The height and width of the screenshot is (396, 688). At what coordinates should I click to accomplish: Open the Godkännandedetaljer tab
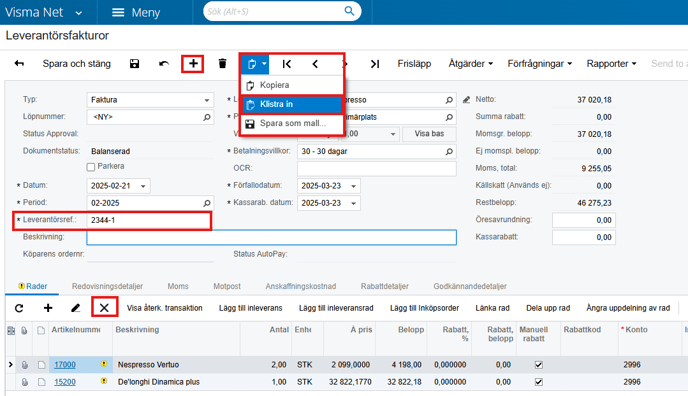click(x=470, y=286)
